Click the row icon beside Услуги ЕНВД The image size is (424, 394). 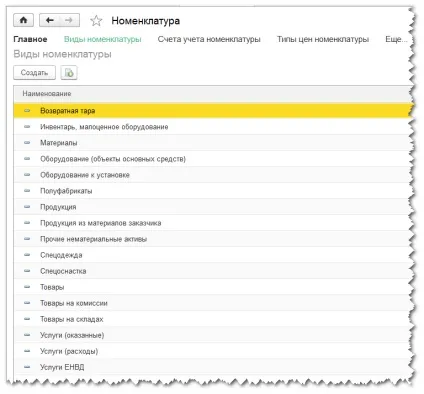[x=27, y=367]
